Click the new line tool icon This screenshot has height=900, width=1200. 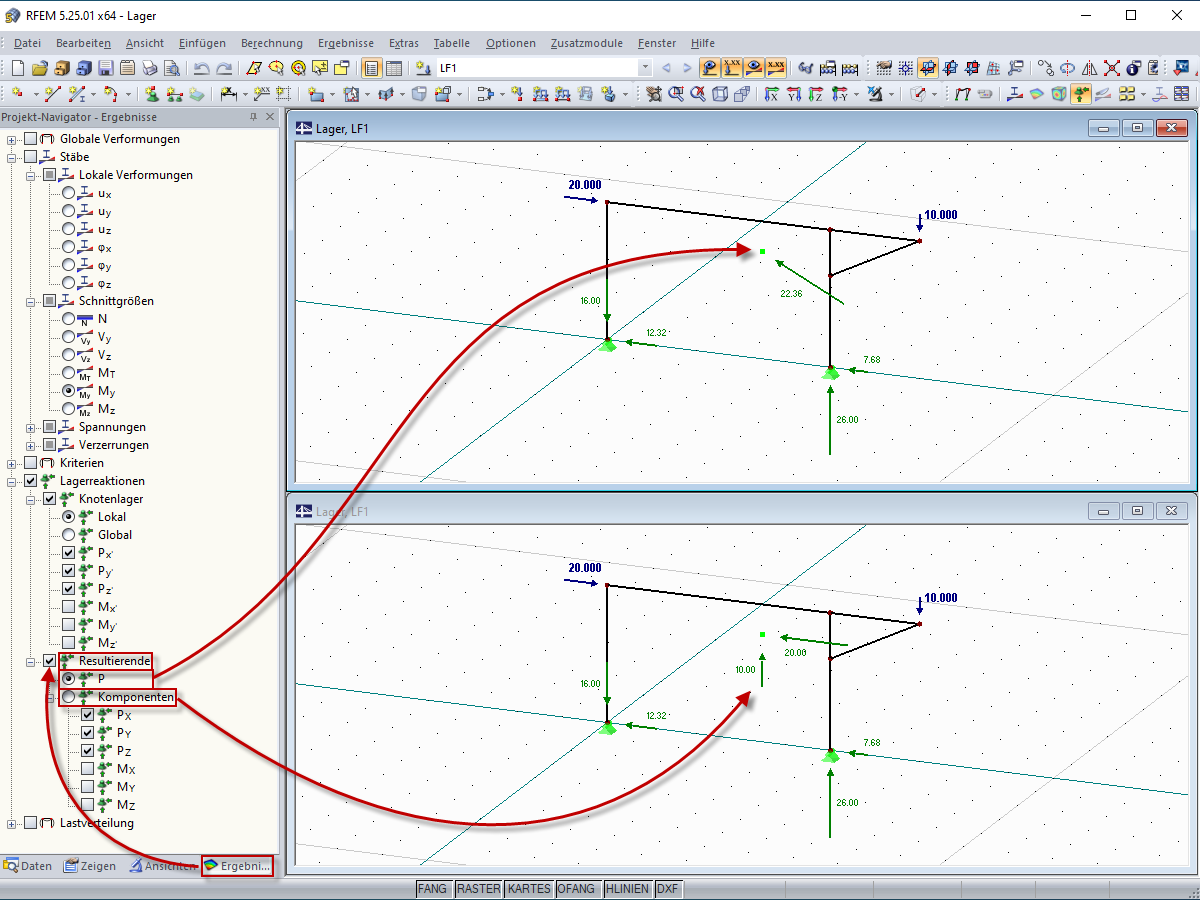tap(52, 93)
